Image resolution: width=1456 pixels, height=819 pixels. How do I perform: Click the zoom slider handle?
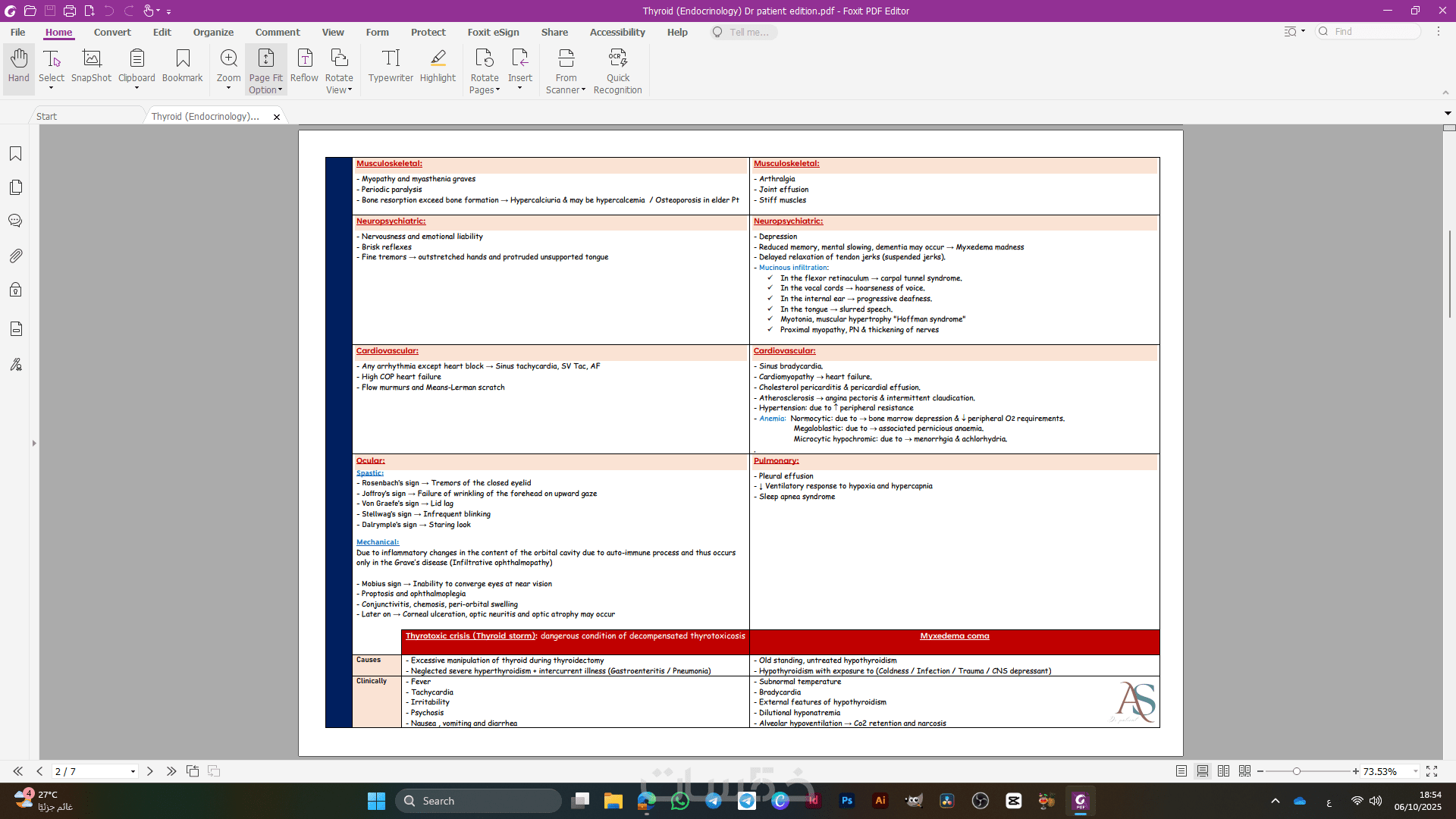click(1297, 771)
